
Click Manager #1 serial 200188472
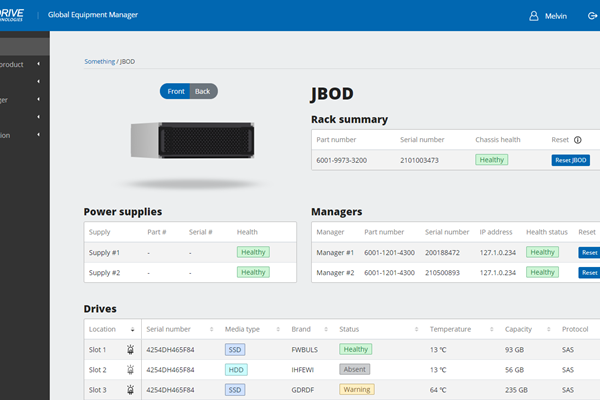pyautogui.click(x=442, y=253)
